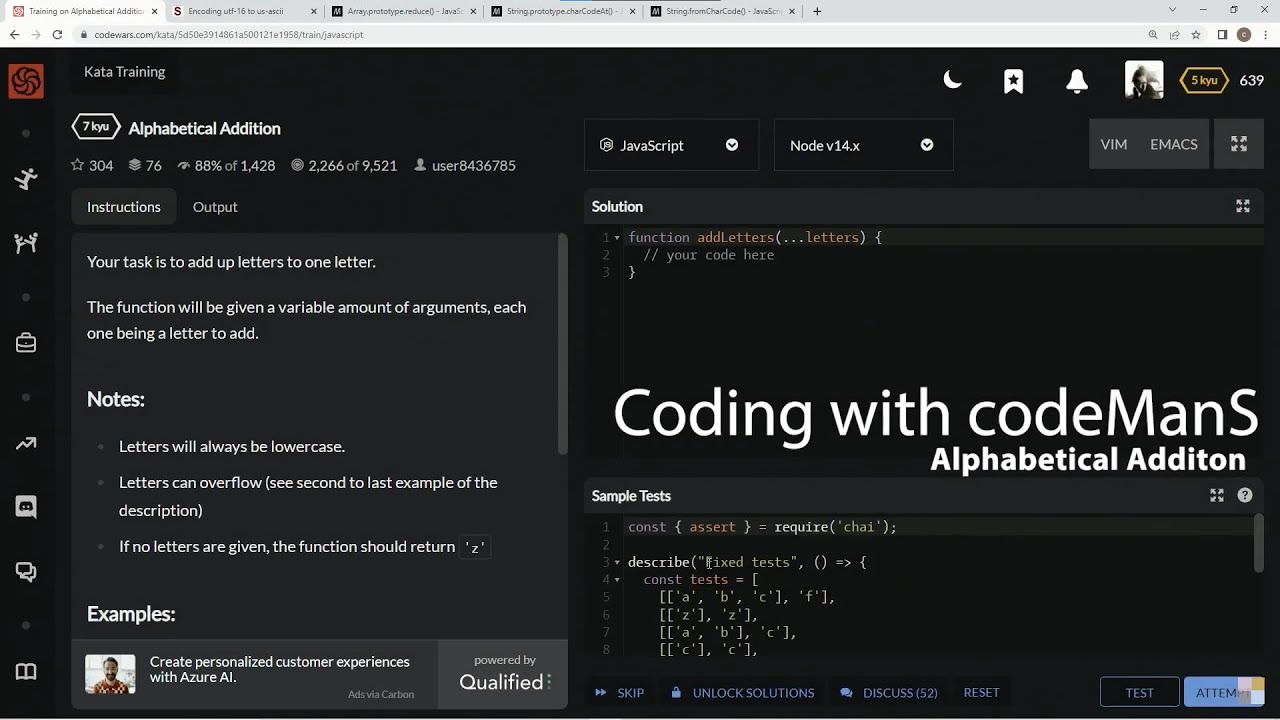Open Sample Tests help question icon
Image resolution: width=1280 pixels, height=720 pixels.
tap(1244, 495)
